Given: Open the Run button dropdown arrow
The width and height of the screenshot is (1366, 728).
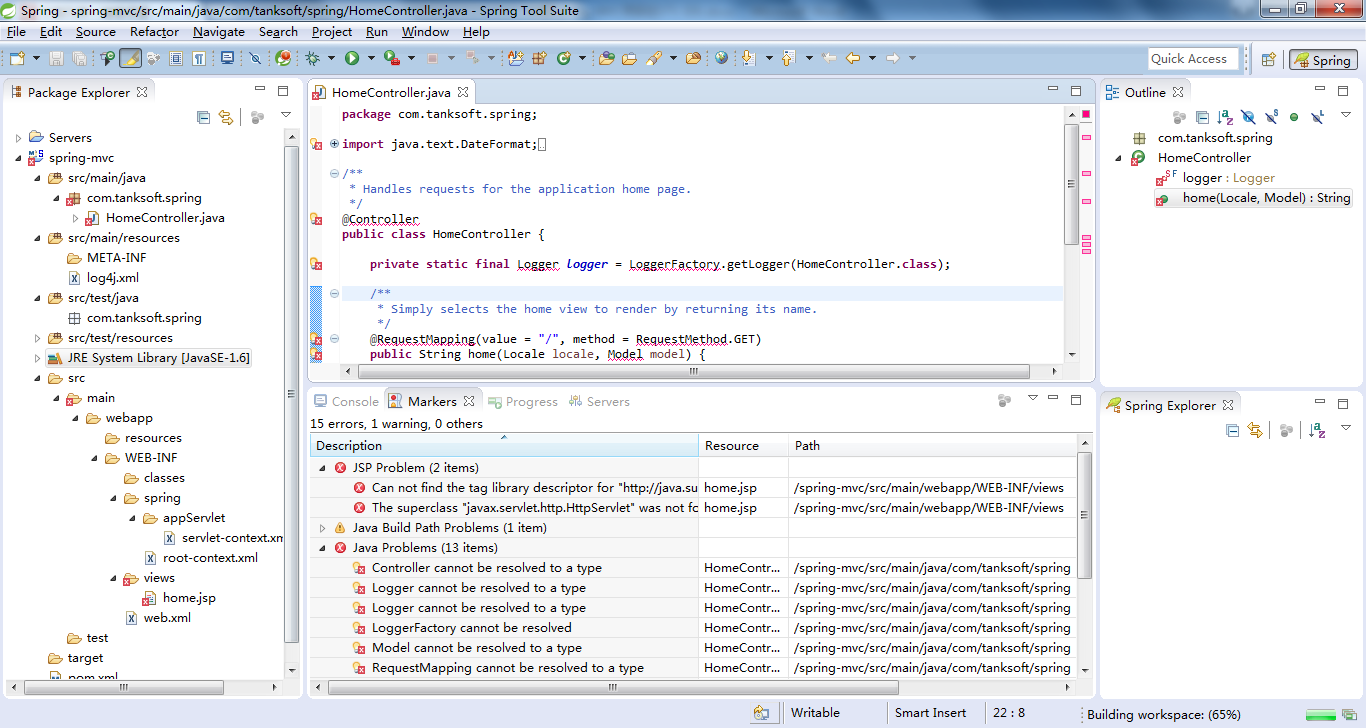Looking at the screenshot, I should click(370, 58).
